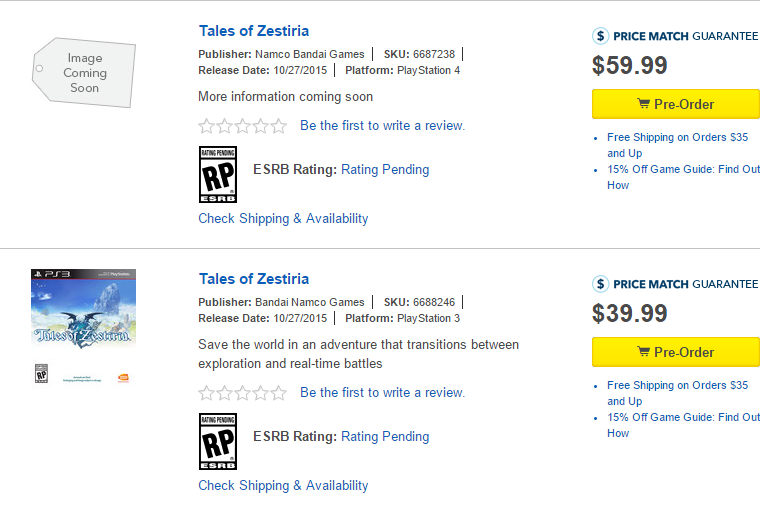Write the first review for the PS4 version

[x=382, y=126]
